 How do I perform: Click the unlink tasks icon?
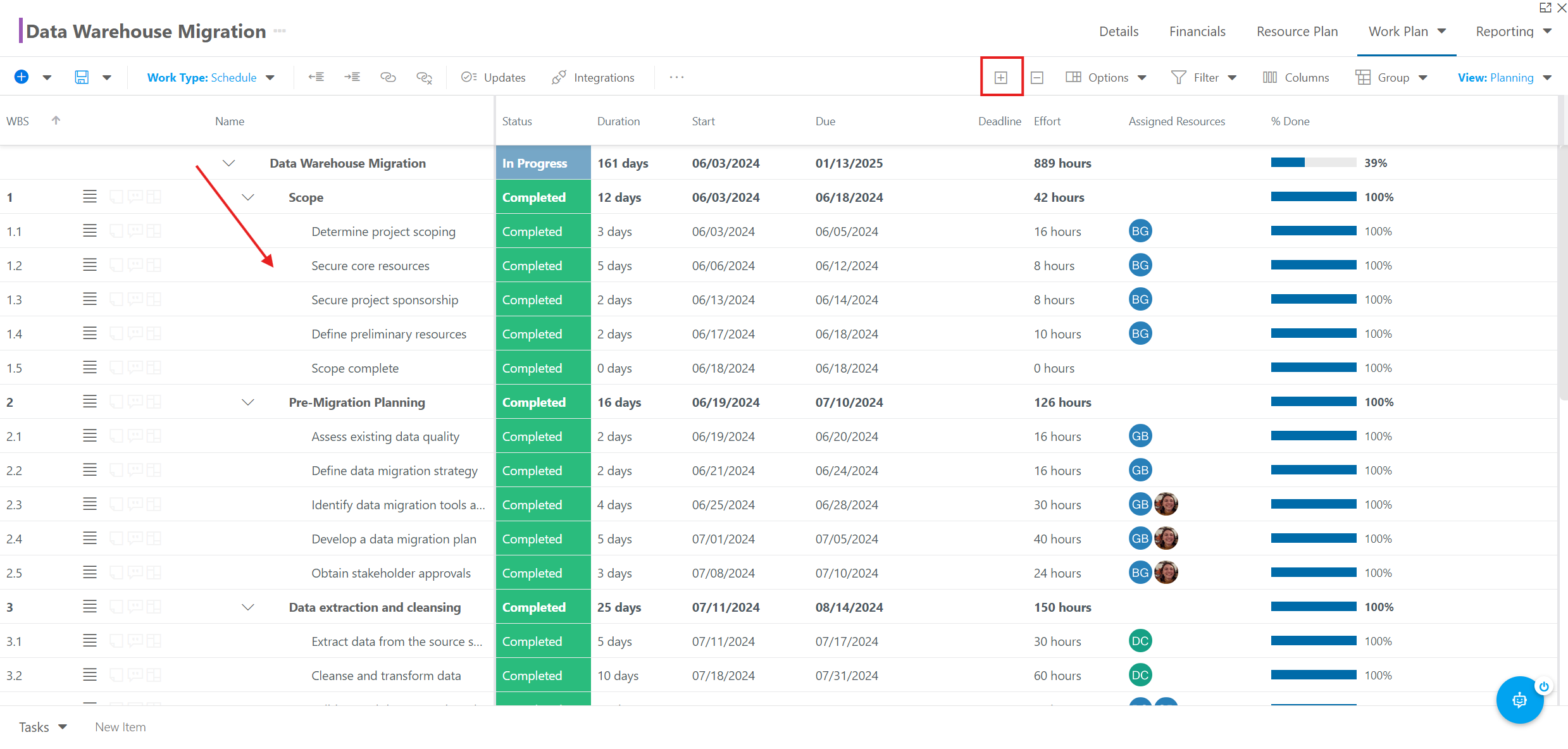(424, 77)
